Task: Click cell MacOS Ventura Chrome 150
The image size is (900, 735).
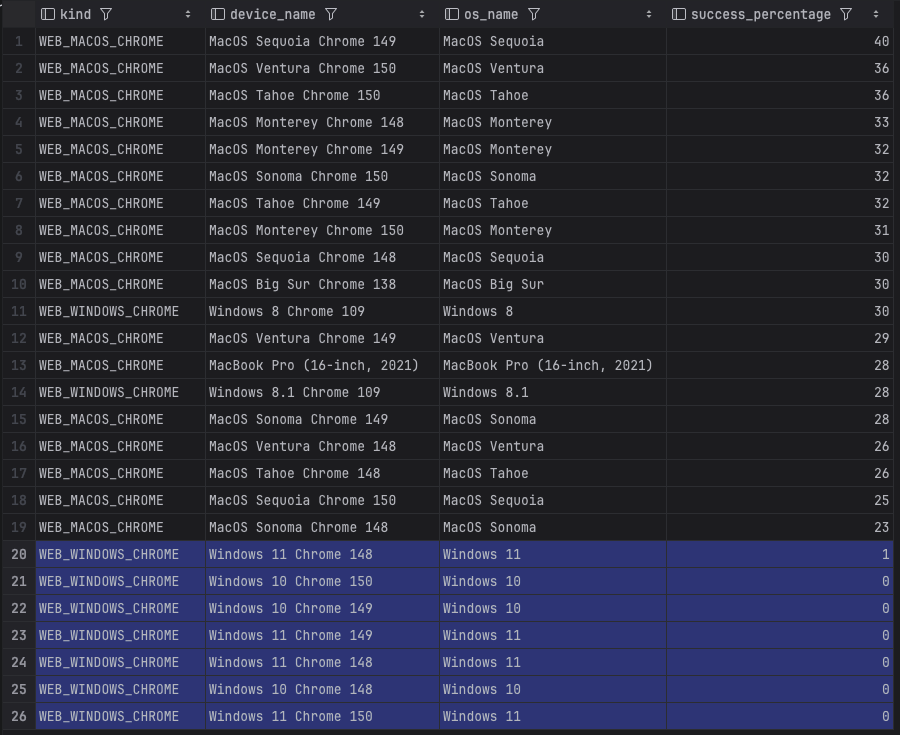Action: click(322, 68)
